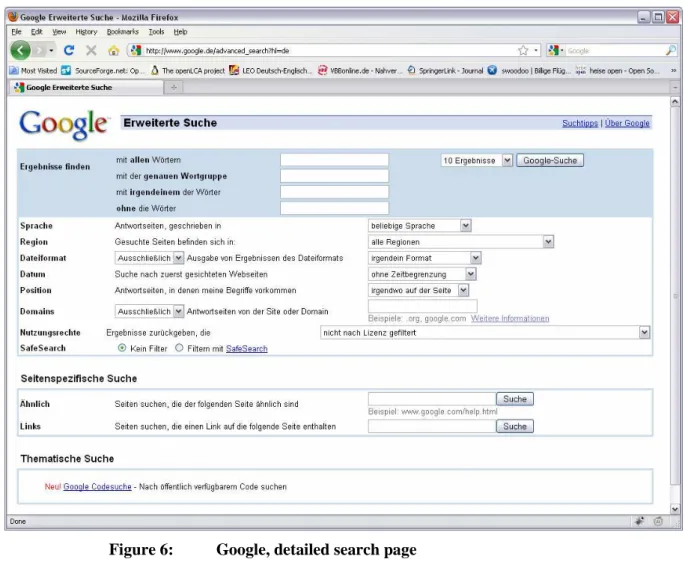The width and height of the screenshot is (685, 568).
Task: Click the page scrollbar down arrow
Action: pos(675,509)
